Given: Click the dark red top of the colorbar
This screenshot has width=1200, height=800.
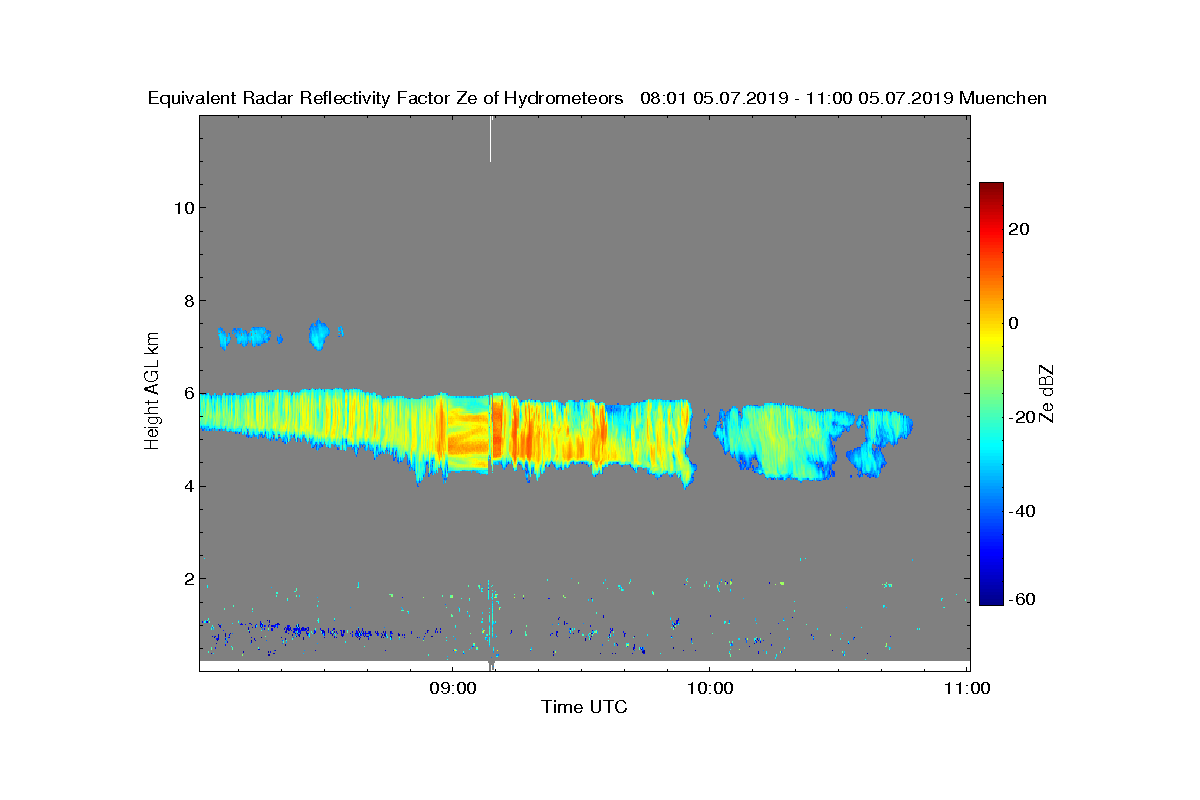Looking at the screenshot, I should pyautogui.click(x=991, y=190).
